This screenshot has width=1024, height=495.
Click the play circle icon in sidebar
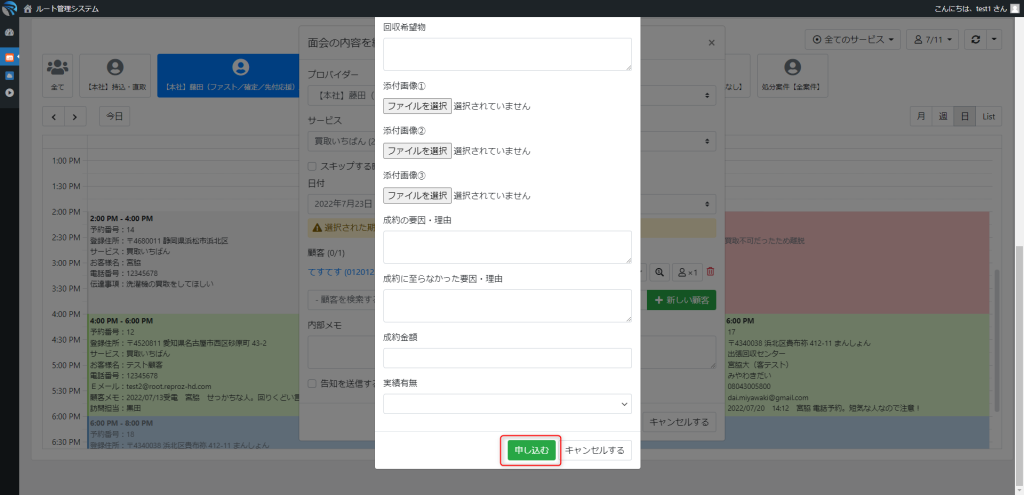click(10, 93)
